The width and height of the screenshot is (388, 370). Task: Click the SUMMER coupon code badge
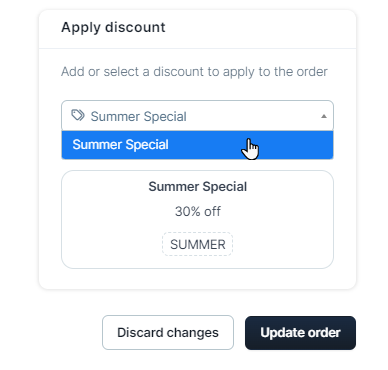tap(197, 244)
